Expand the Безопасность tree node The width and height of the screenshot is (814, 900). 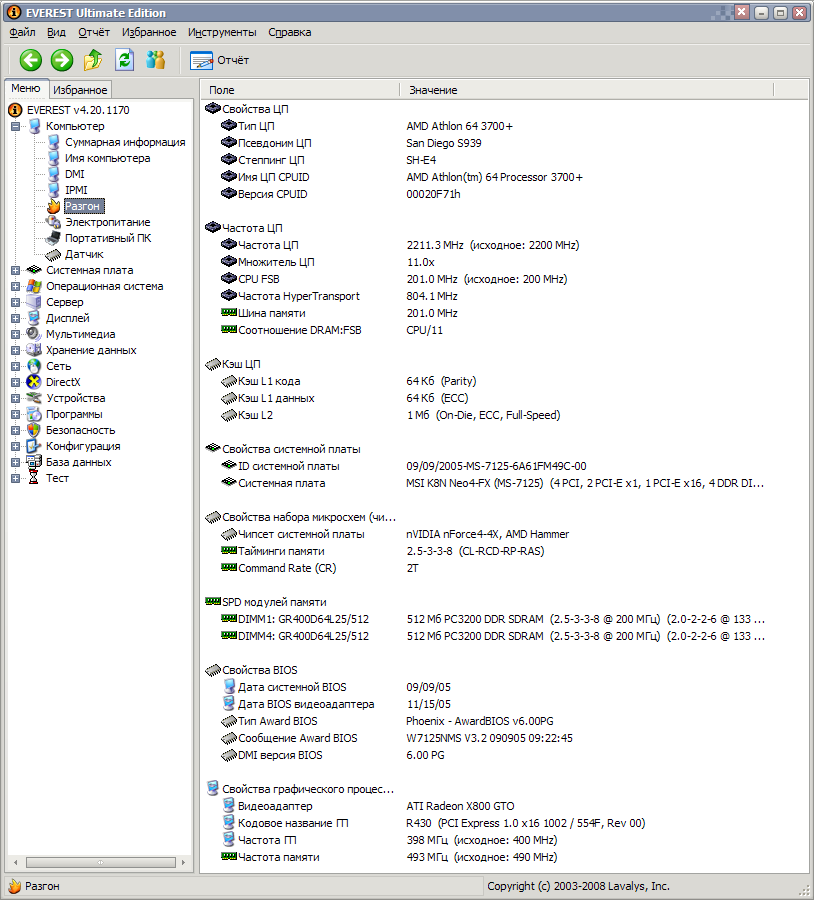[15, 430]
